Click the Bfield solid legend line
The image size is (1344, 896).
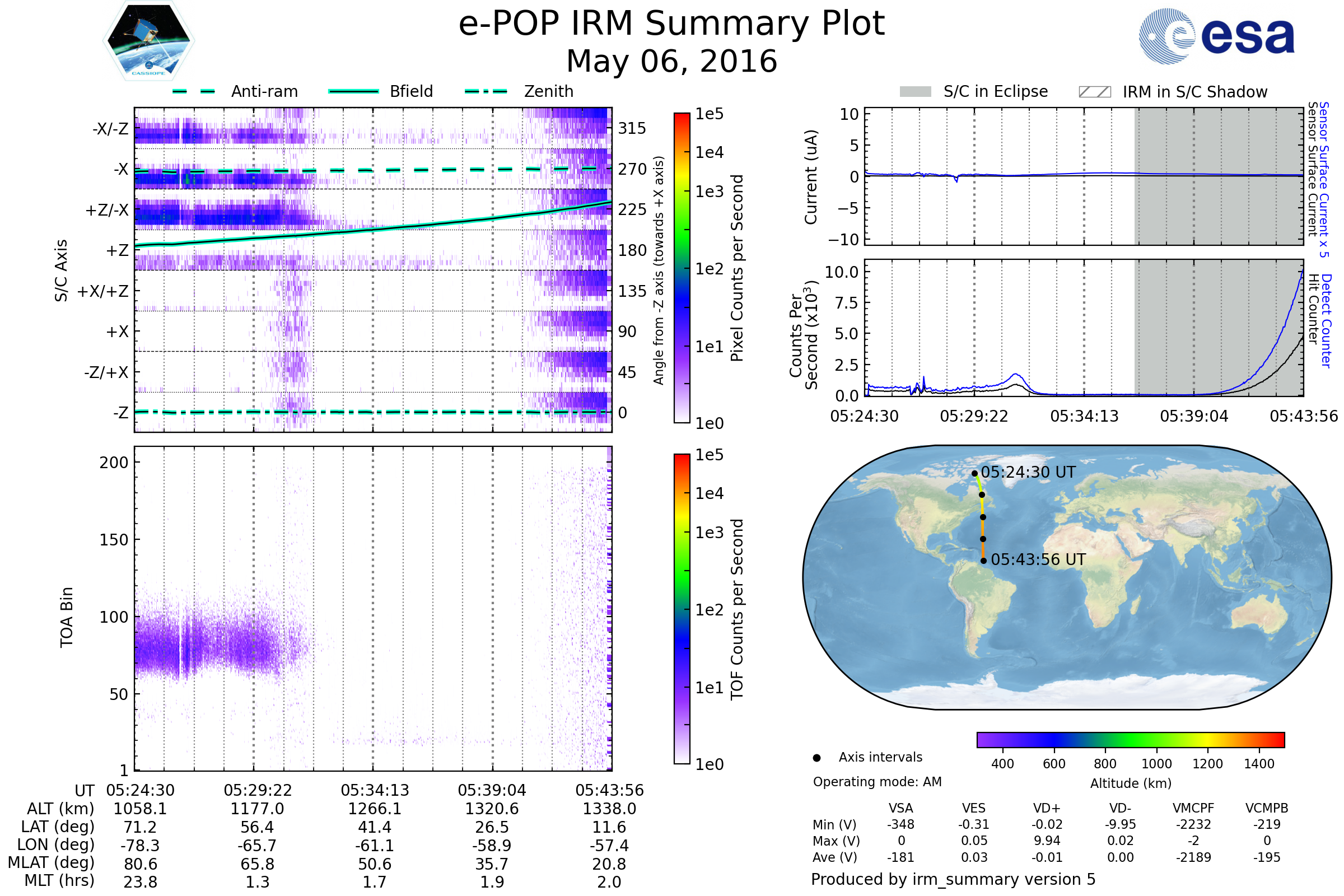point(353,91)
